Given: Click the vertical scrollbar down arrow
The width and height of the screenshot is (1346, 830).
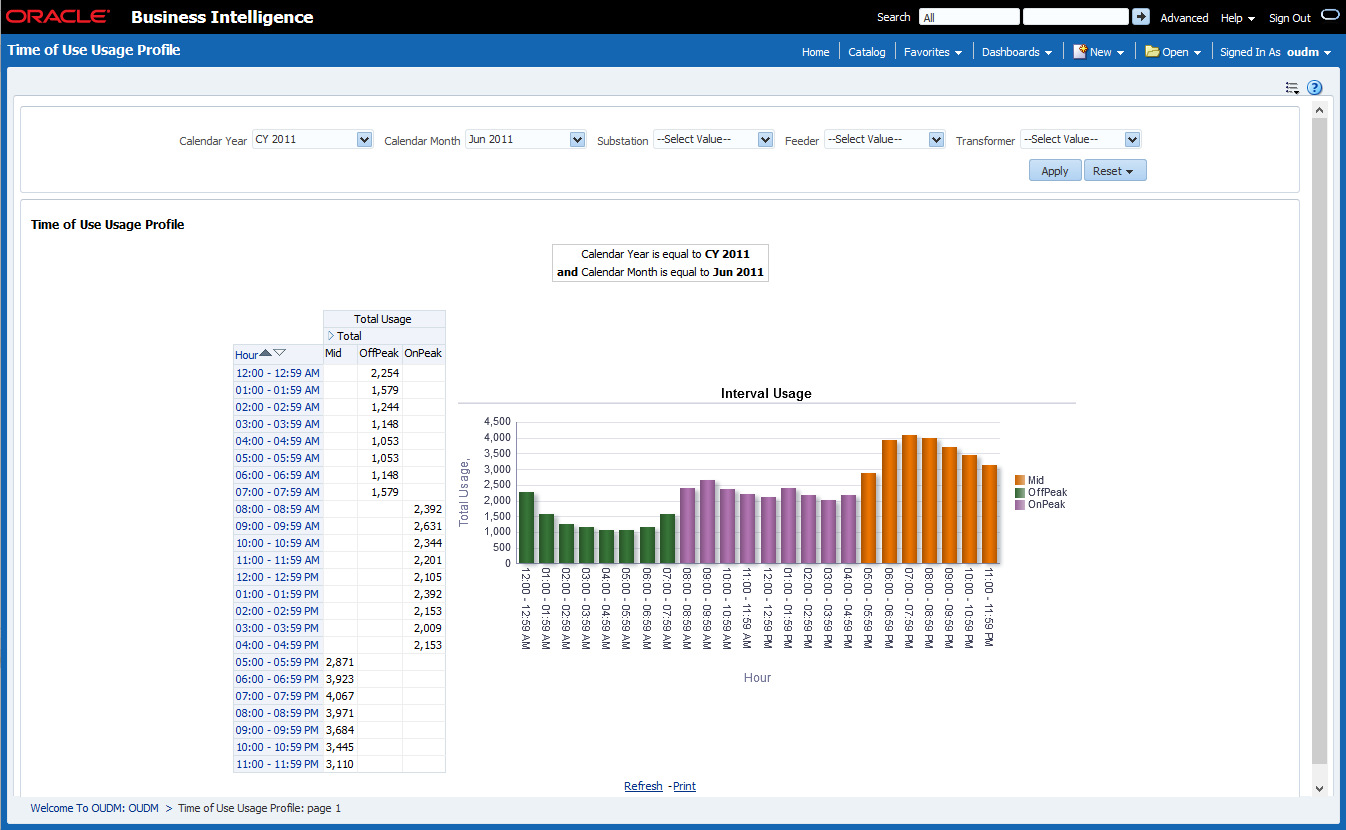Looking at the screenshot, I should coord(1319,788).
